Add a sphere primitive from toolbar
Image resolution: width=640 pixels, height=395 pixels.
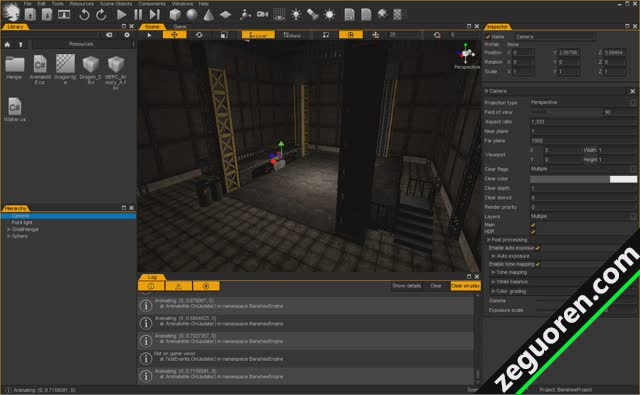click(x=192, y=15)
